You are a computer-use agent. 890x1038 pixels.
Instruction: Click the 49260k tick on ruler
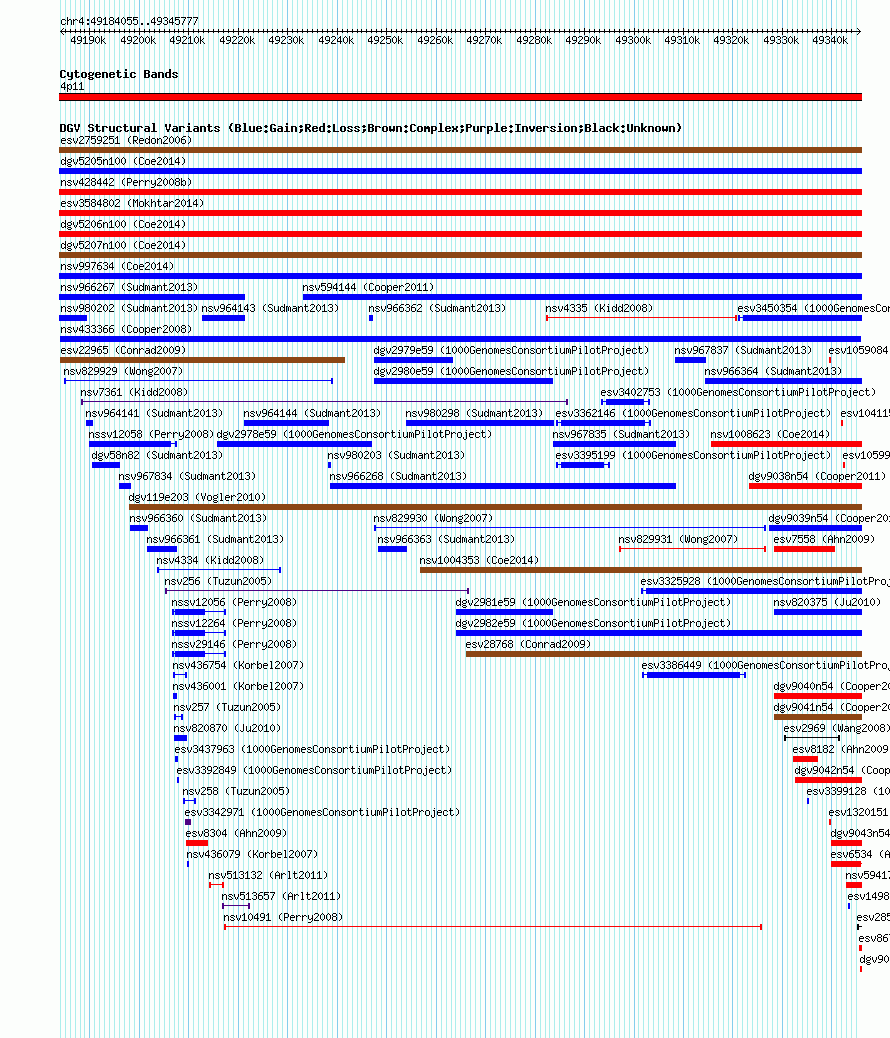435,40
